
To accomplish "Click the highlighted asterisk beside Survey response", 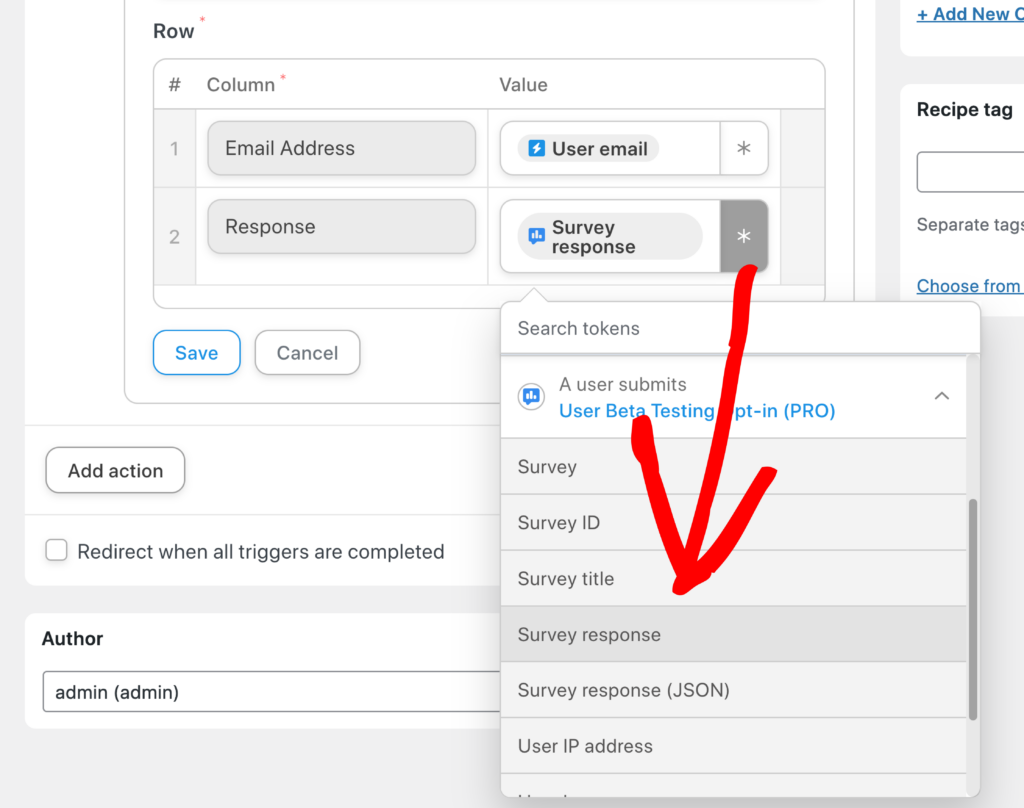I will [744, 236].
